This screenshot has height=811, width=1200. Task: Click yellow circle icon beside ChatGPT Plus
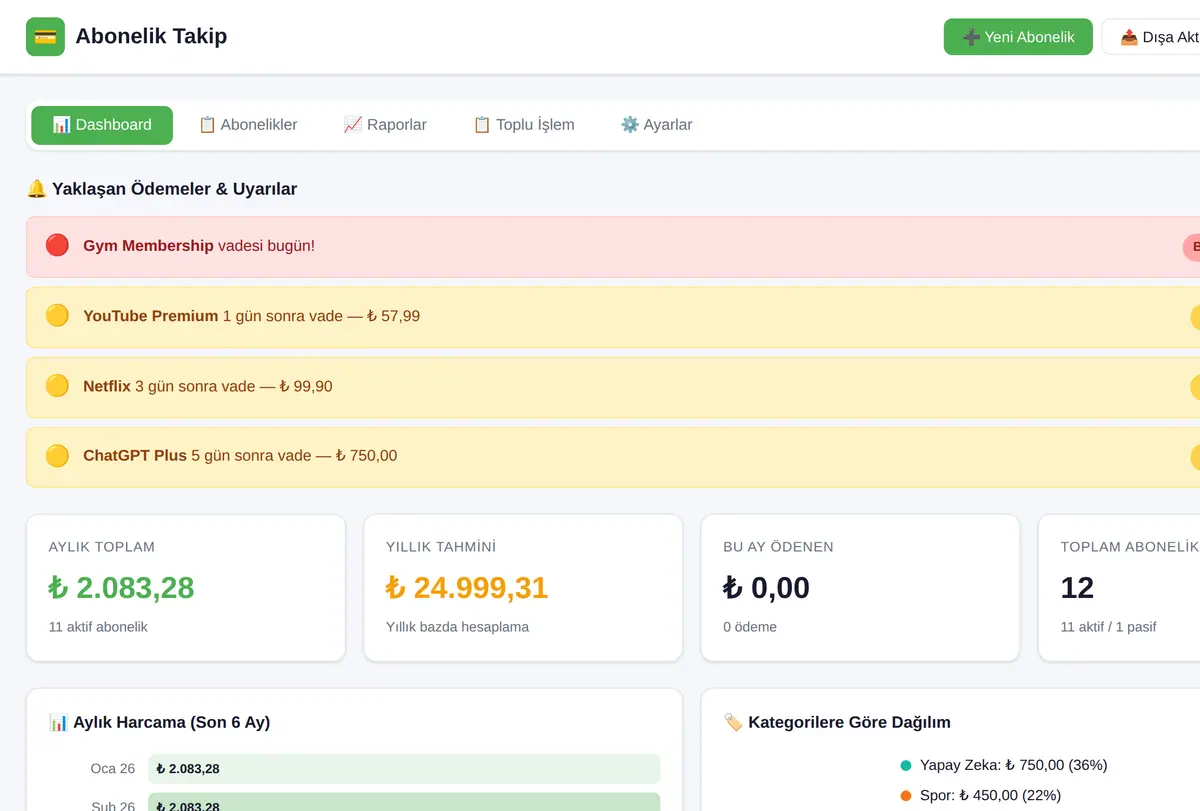click(x=57, y=456)
